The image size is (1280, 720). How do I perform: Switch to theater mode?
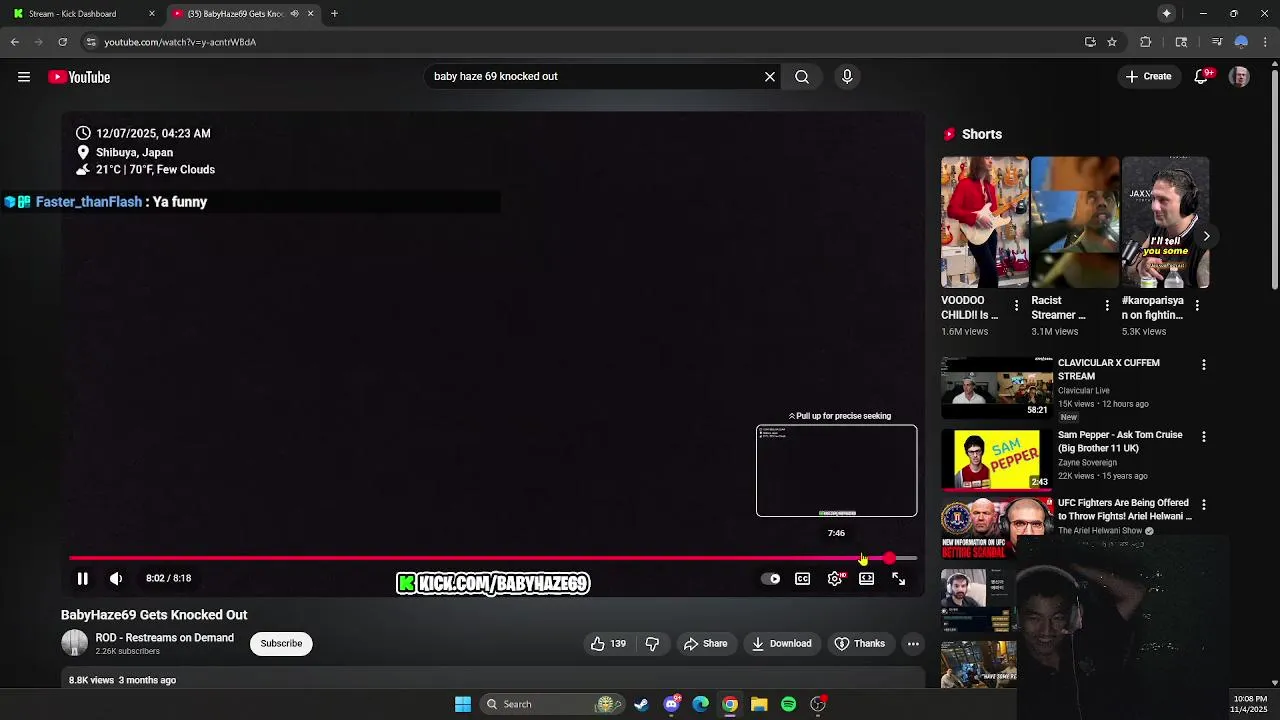867,579
